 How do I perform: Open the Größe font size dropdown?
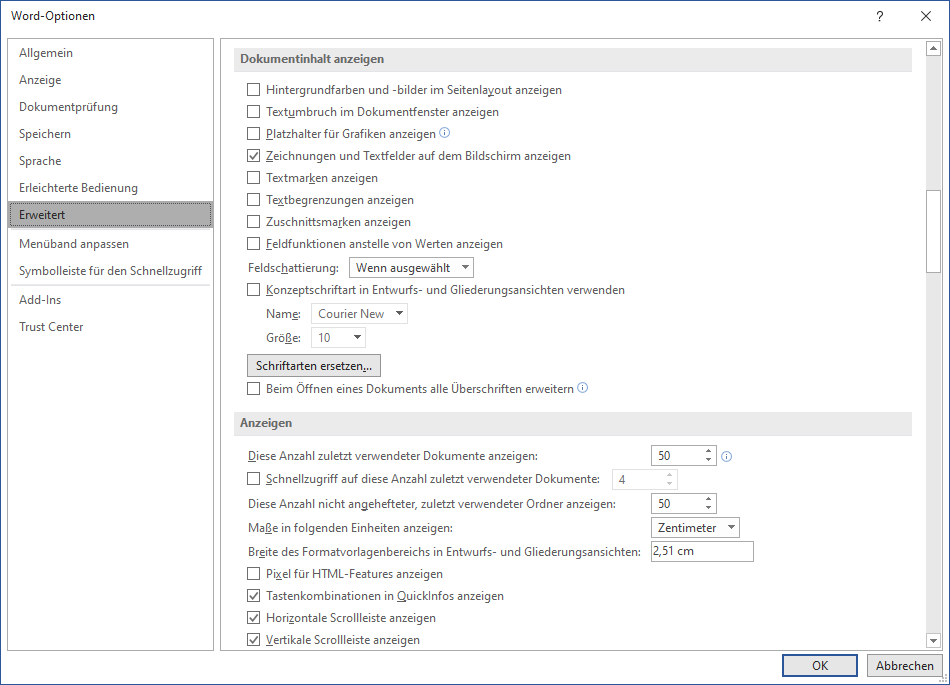tap(338, 337)
